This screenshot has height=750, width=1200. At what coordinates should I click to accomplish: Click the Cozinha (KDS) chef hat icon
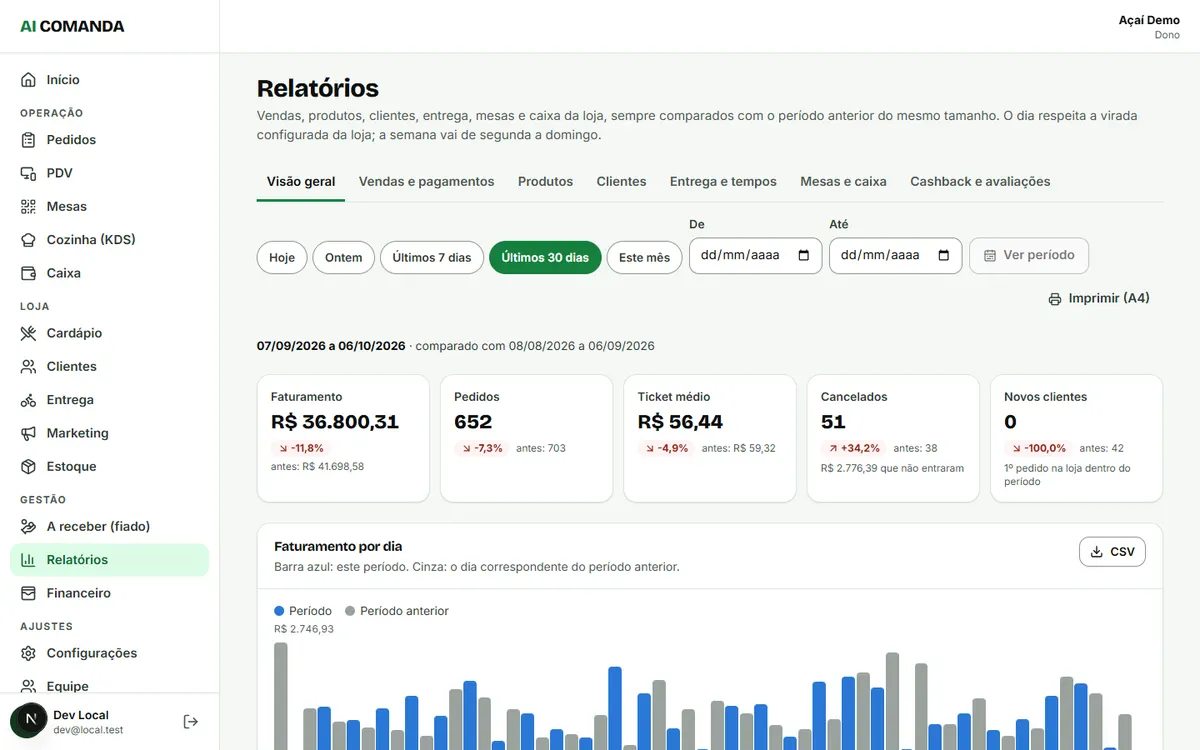pos(28,240)
